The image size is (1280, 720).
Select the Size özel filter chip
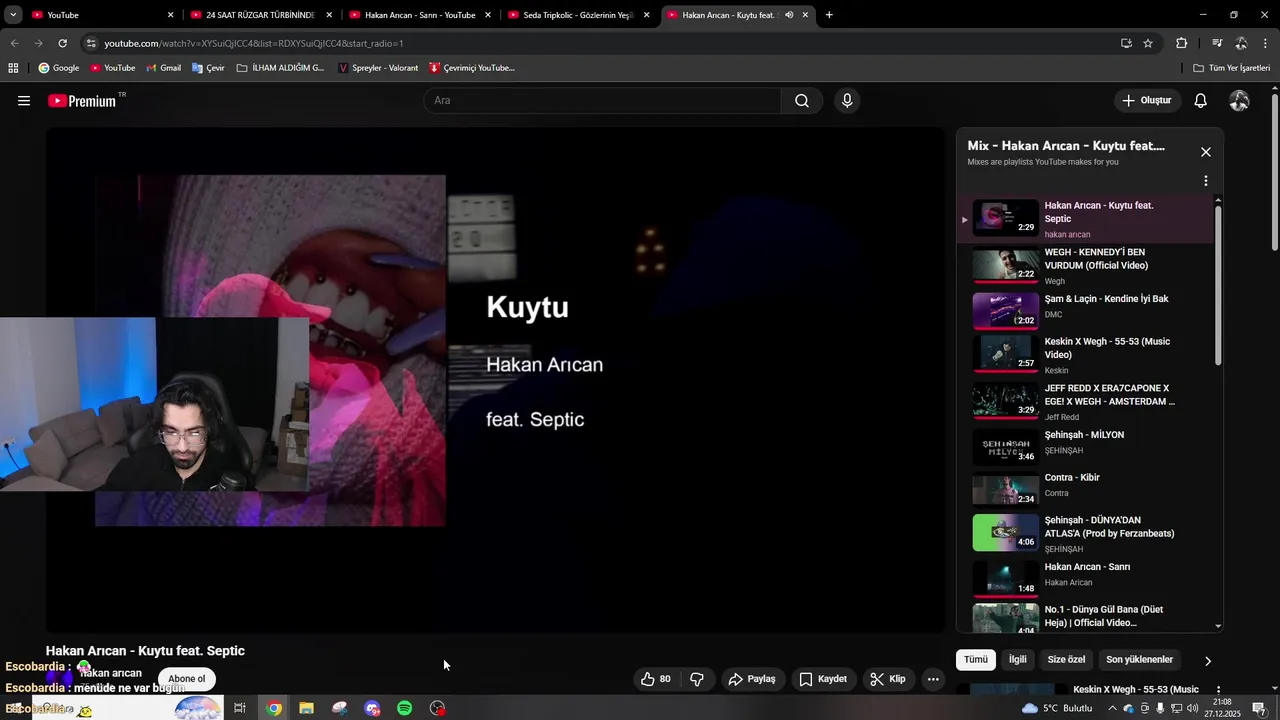(x=1066, y=660)
